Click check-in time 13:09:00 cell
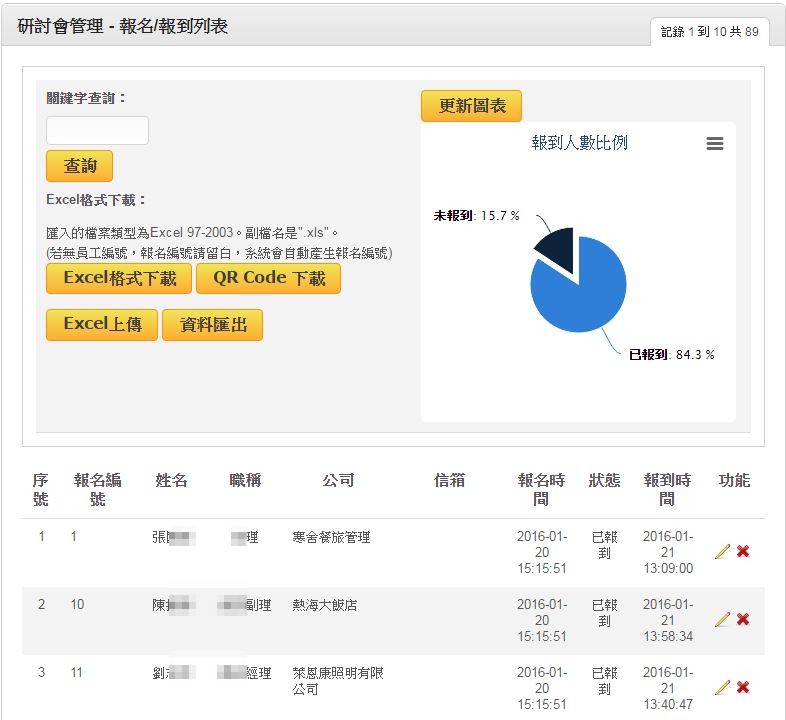Image resolution: width=786 pixels, height=720 pixels. click(668, 552)
